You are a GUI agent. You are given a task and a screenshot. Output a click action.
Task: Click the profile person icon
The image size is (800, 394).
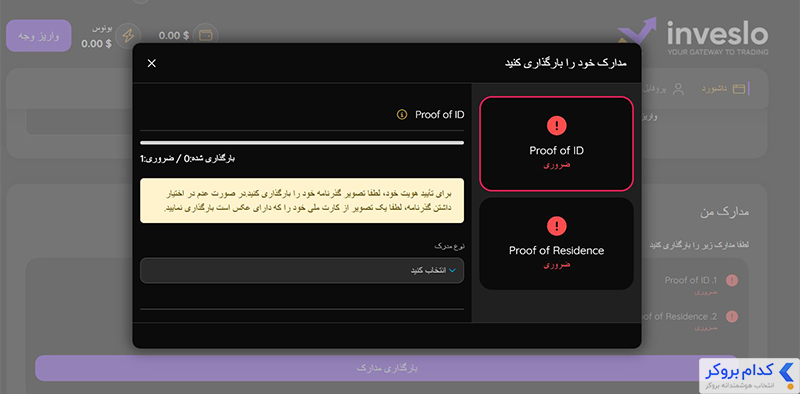tap(678, 89)
